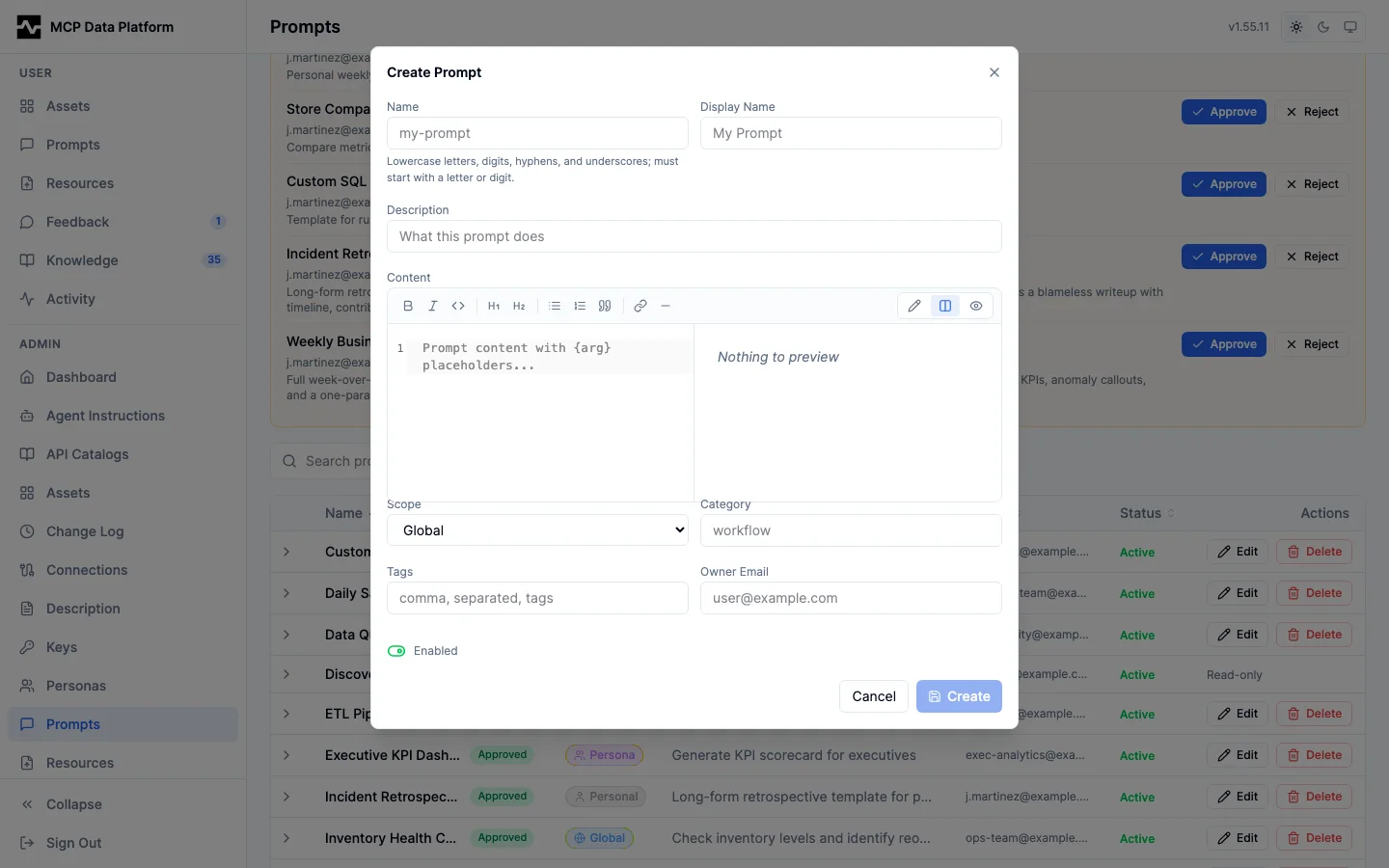
Task: Open Change Log page
Action: (x=123, y=531)
